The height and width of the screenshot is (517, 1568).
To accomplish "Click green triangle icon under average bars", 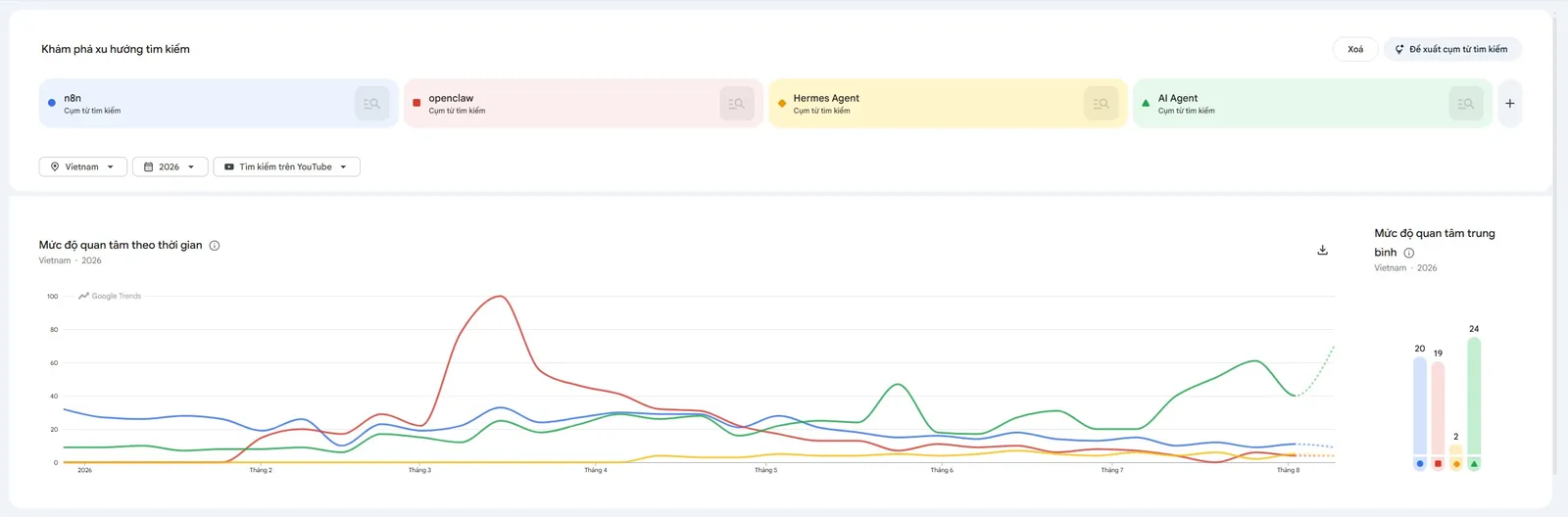I will (1474, 464).
